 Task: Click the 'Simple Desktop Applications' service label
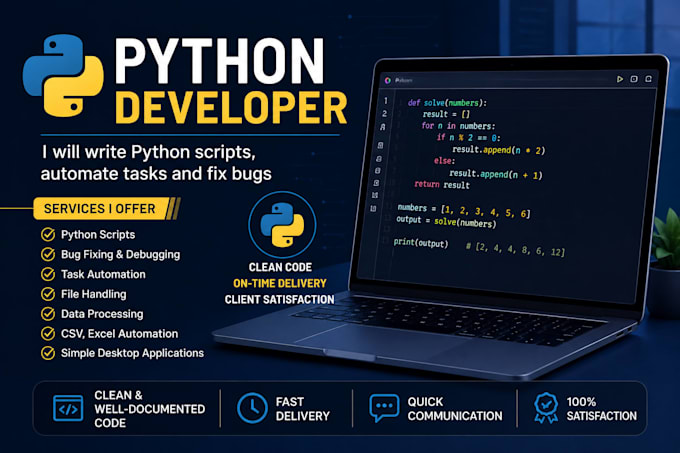[x=132, y=353]
